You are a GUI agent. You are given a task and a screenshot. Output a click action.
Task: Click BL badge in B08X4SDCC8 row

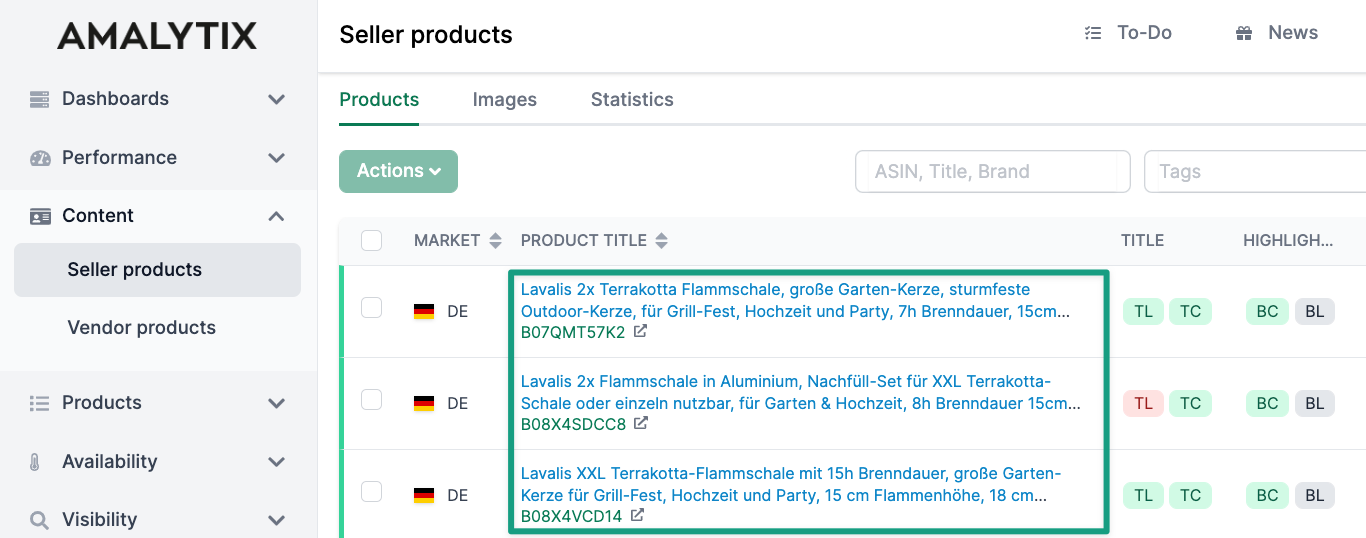tap(1314, 404)
